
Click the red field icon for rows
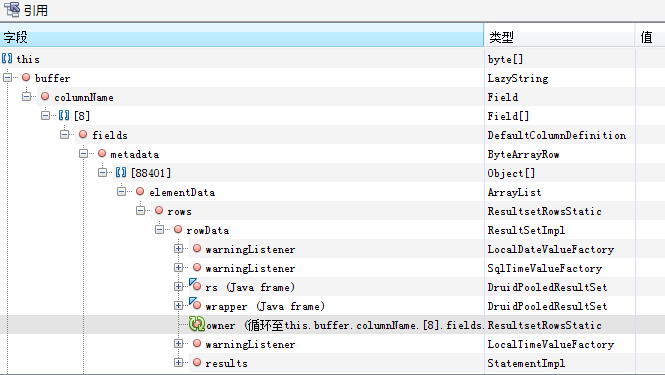159,210
